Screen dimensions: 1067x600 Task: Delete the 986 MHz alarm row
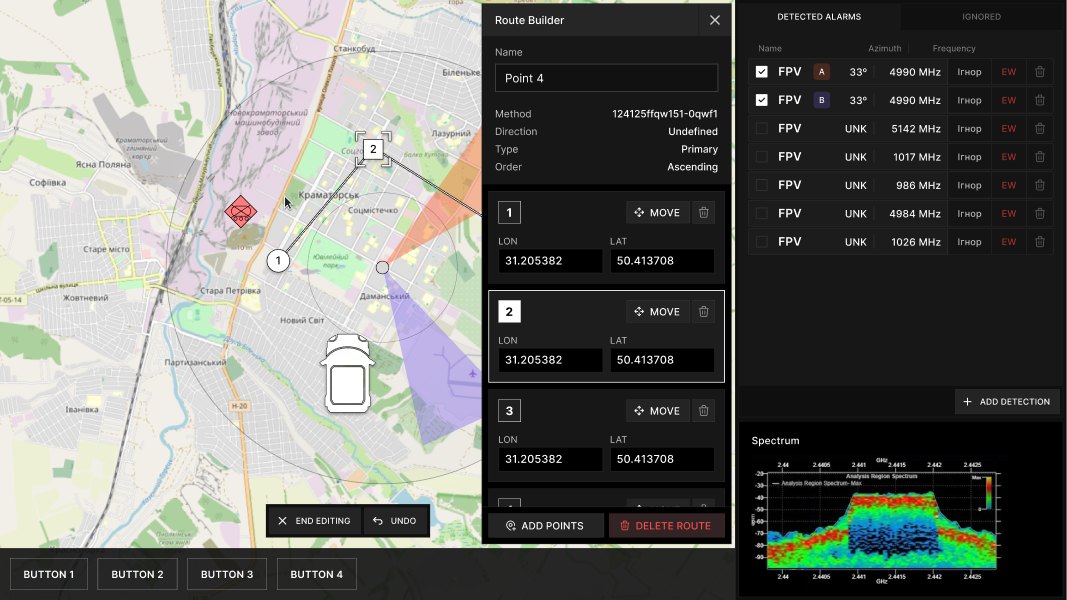[x=1040, y=185]
